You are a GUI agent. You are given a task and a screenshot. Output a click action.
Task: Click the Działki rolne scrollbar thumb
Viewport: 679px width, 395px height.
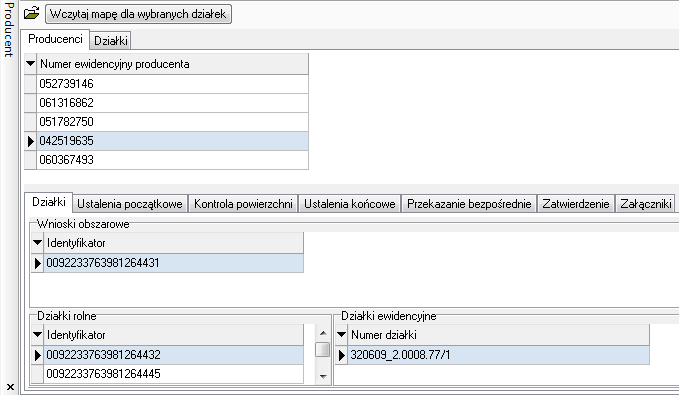(x=323, y=350)
